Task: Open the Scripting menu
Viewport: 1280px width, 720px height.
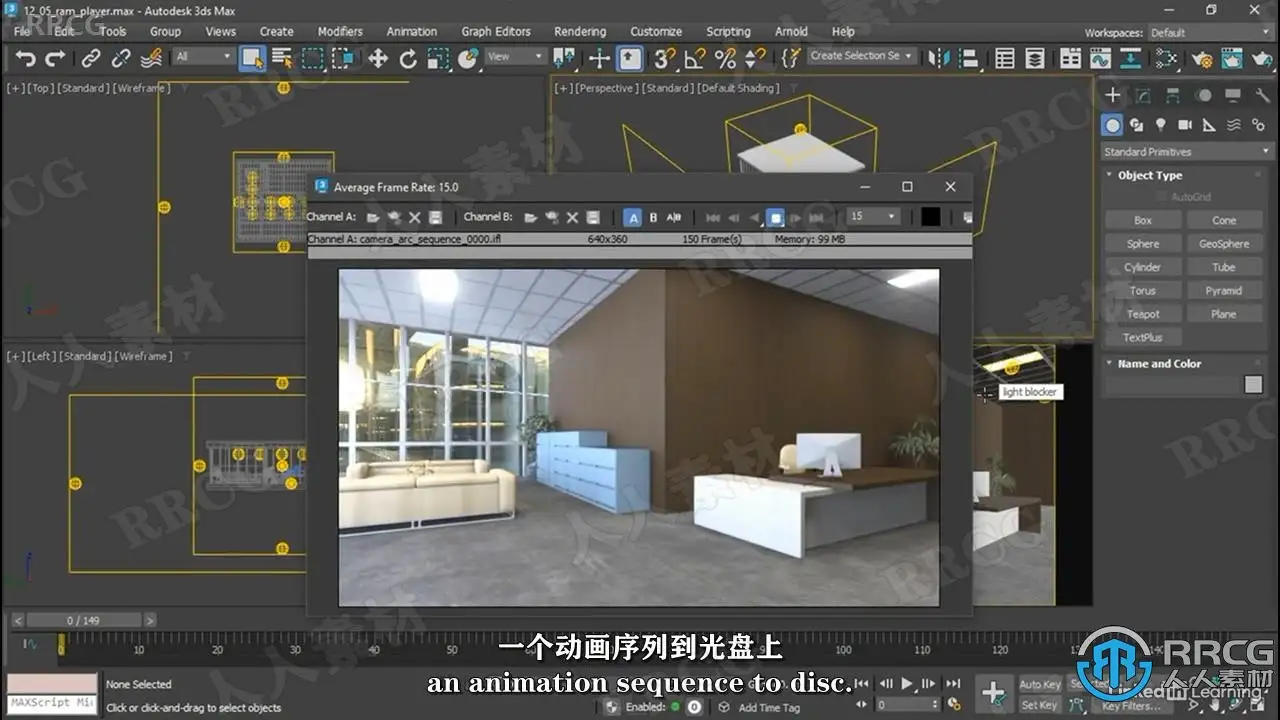Action: point(728,31)
